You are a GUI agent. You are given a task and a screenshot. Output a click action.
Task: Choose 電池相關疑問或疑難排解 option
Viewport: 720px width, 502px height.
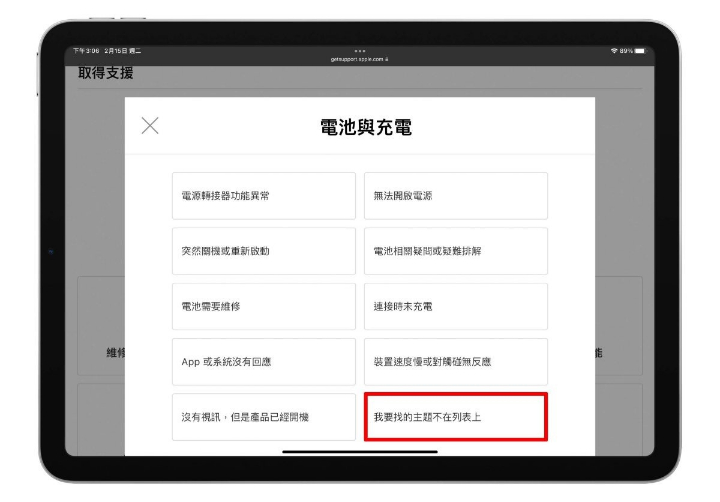point(455,251)
